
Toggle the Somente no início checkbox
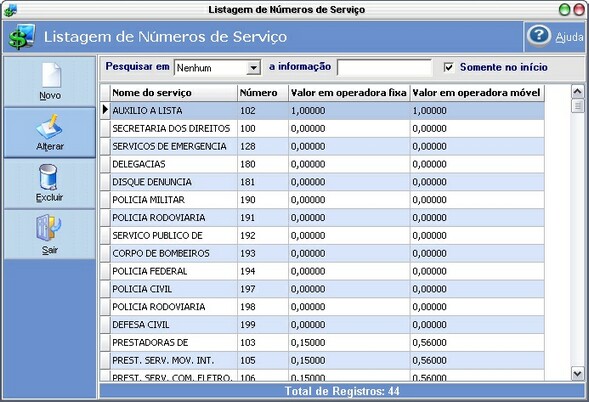[x=449, y=67]
